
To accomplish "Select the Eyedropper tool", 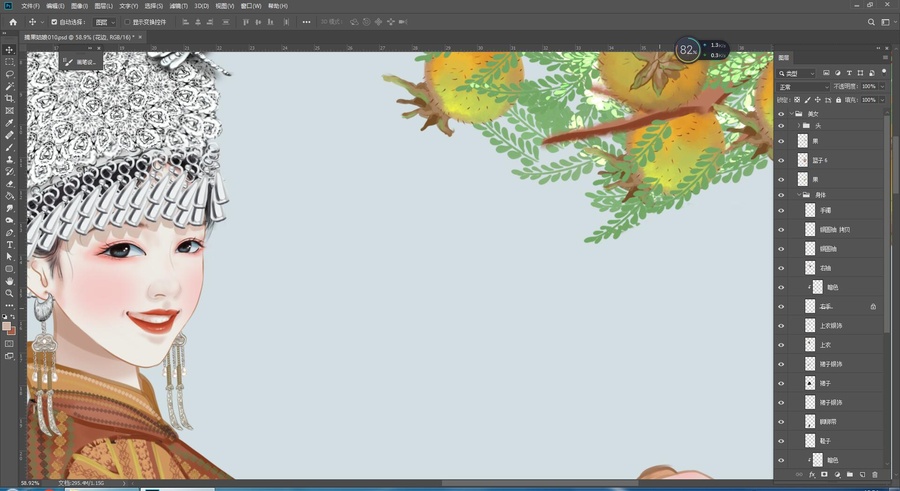I will tap(9, 123).
